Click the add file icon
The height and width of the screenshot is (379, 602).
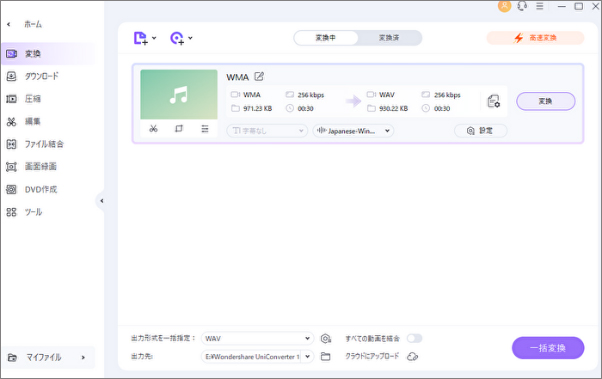point(141,38)
